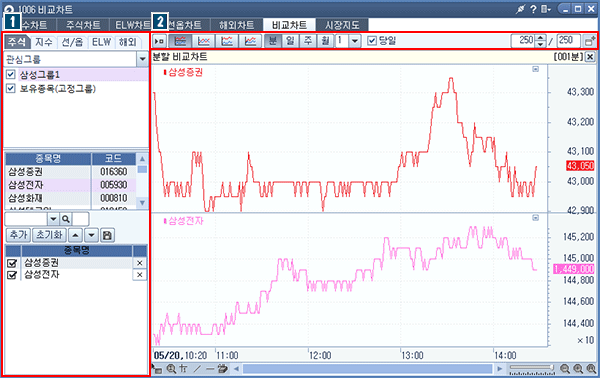Toggle the left panel collapse arrow icon
This screenshot has width=600, height=378.
(x=159, y=41)
